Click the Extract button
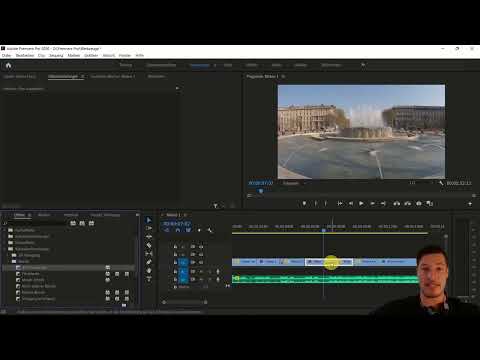This screenshot has width=480, height=360. coord(408,203)
